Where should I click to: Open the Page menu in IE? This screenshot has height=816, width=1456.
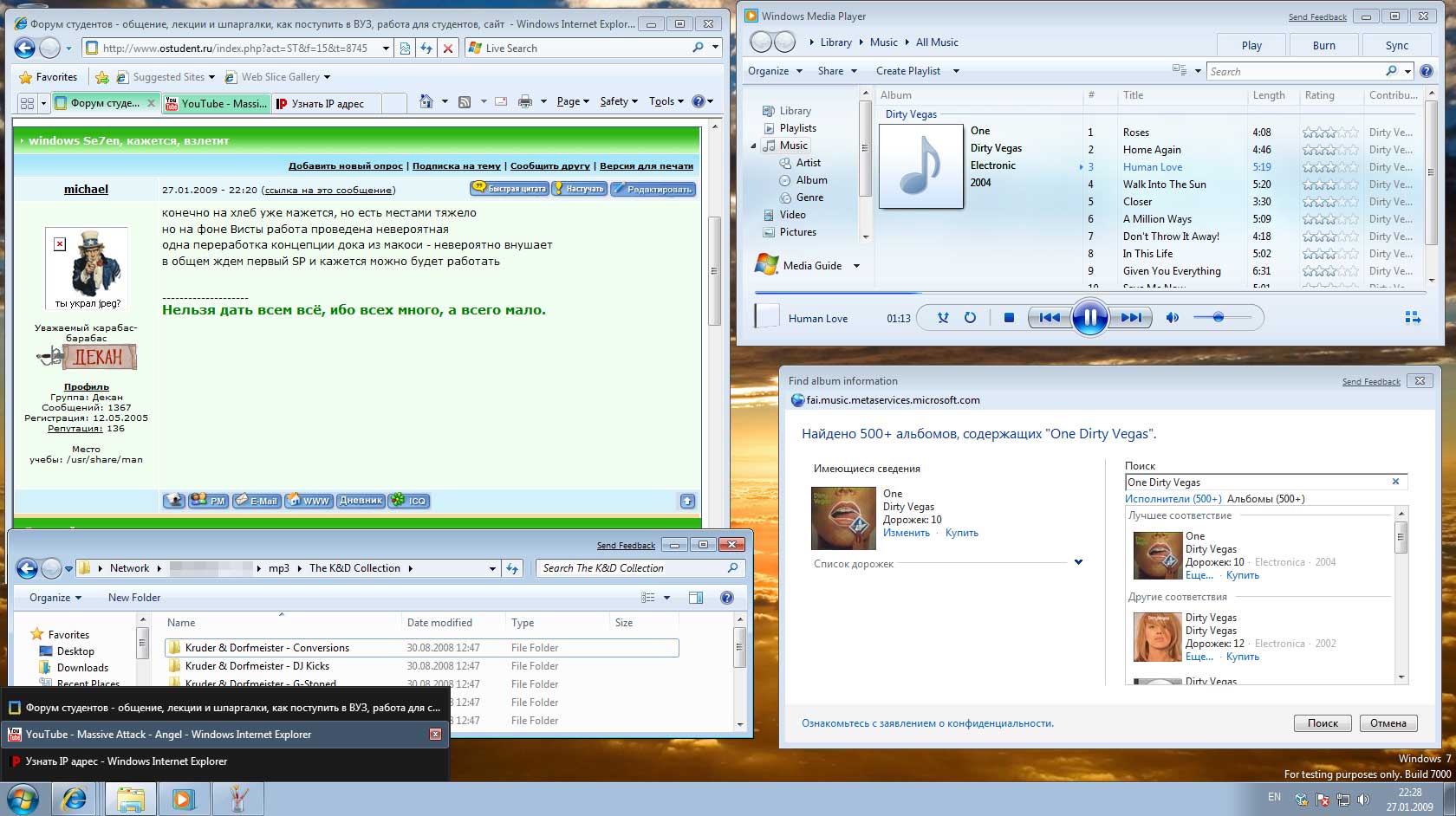click(x=573, y=101)
